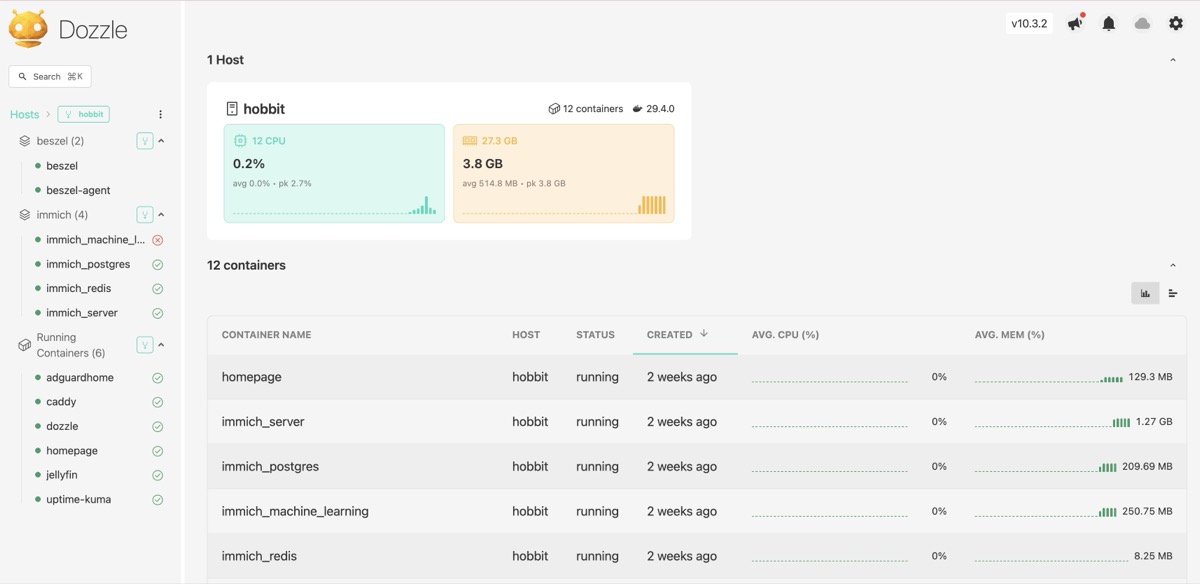Open the dozzle container
Image resolution: width=1200 pixels, height=584 pixels.
point(62,426)
